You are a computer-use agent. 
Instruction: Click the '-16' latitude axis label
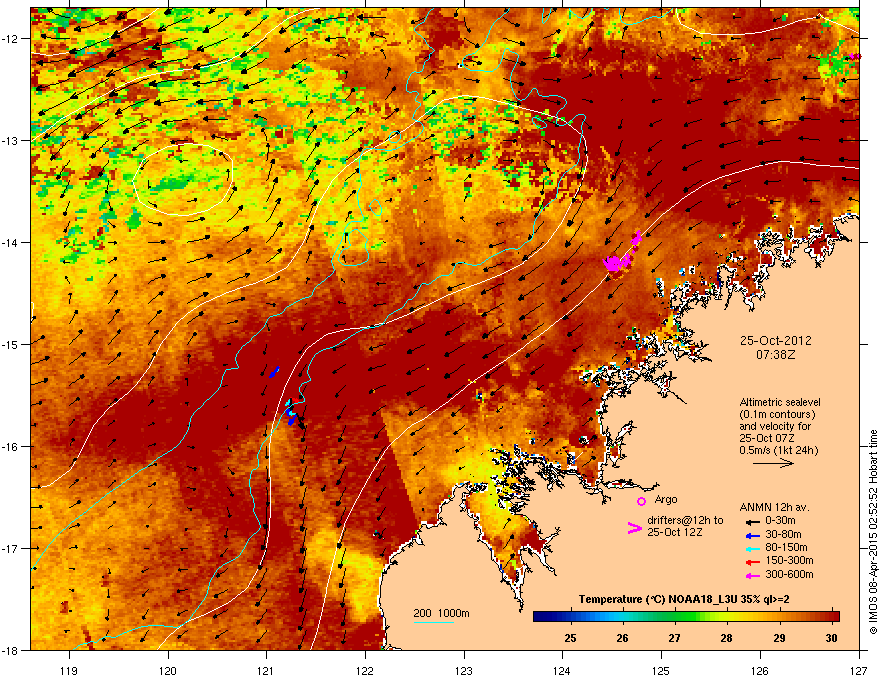coord(10,447)
